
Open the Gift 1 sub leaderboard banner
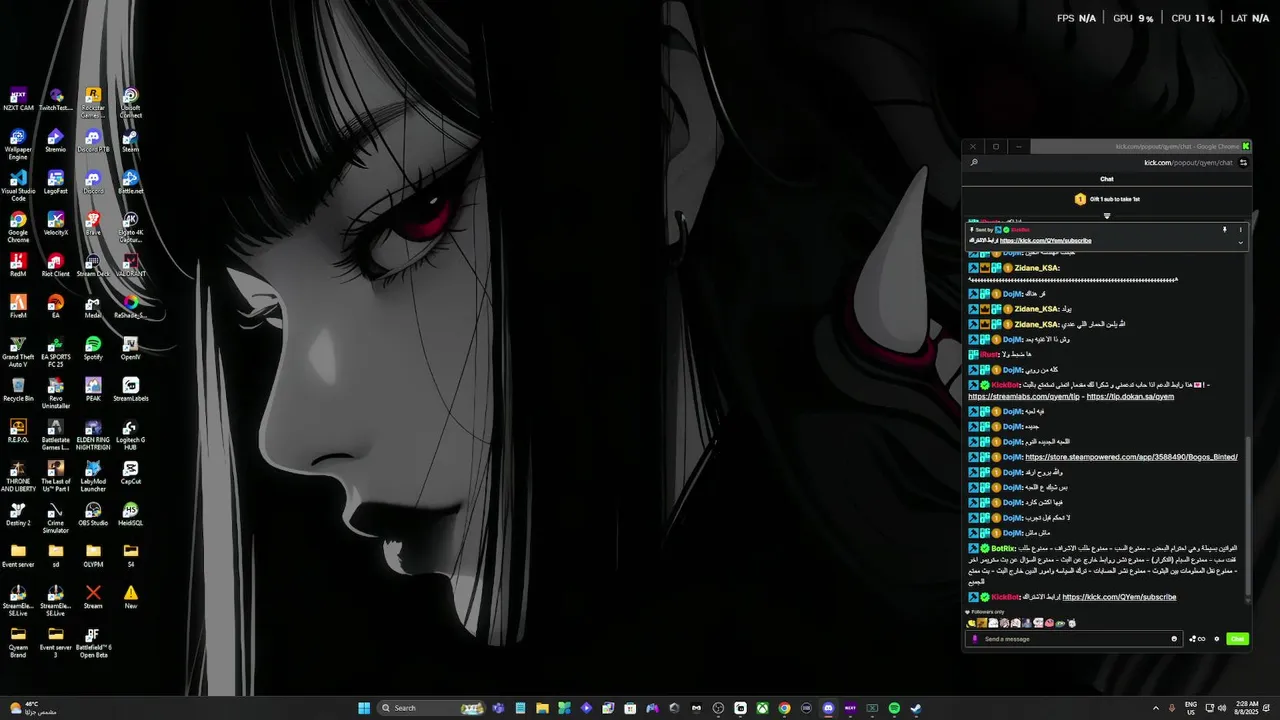click(x=1107, y=199)
